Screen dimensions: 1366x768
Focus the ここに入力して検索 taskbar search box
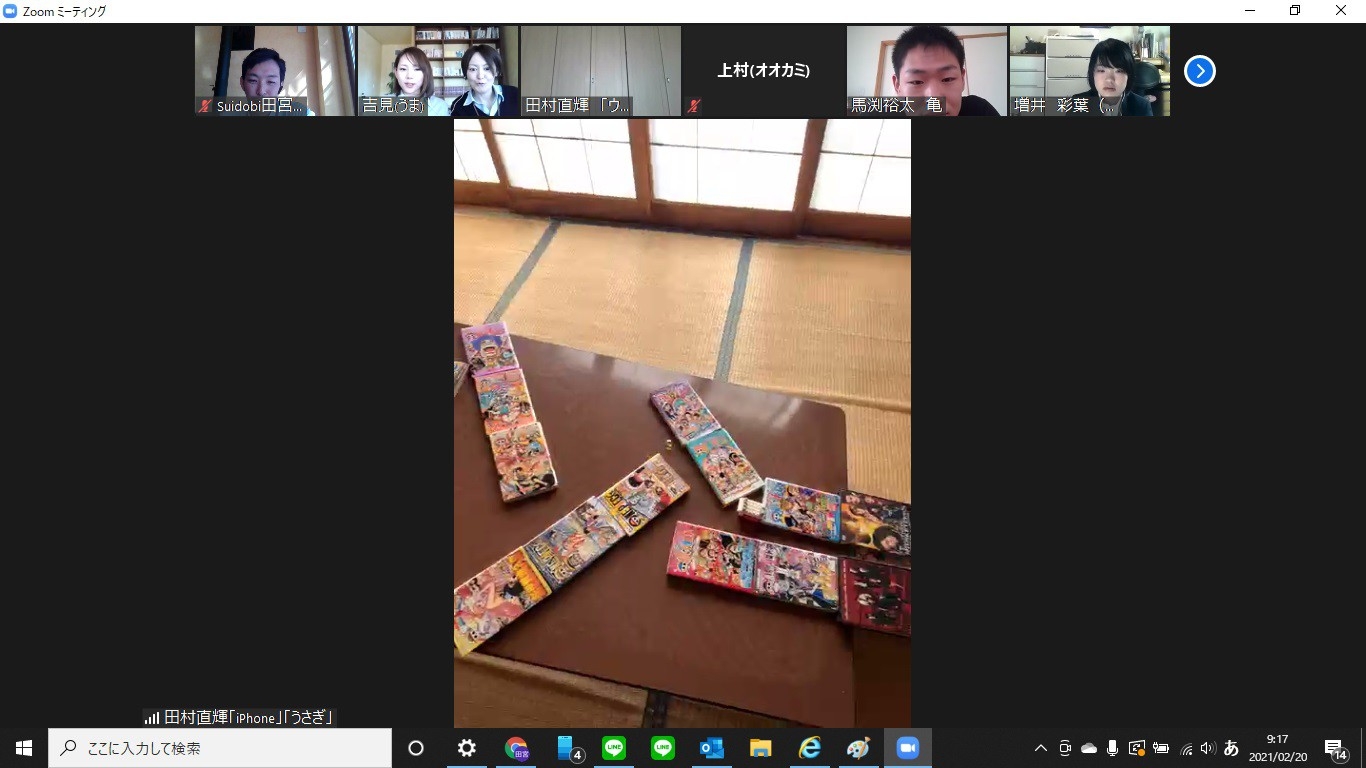[x=220, y=748]
